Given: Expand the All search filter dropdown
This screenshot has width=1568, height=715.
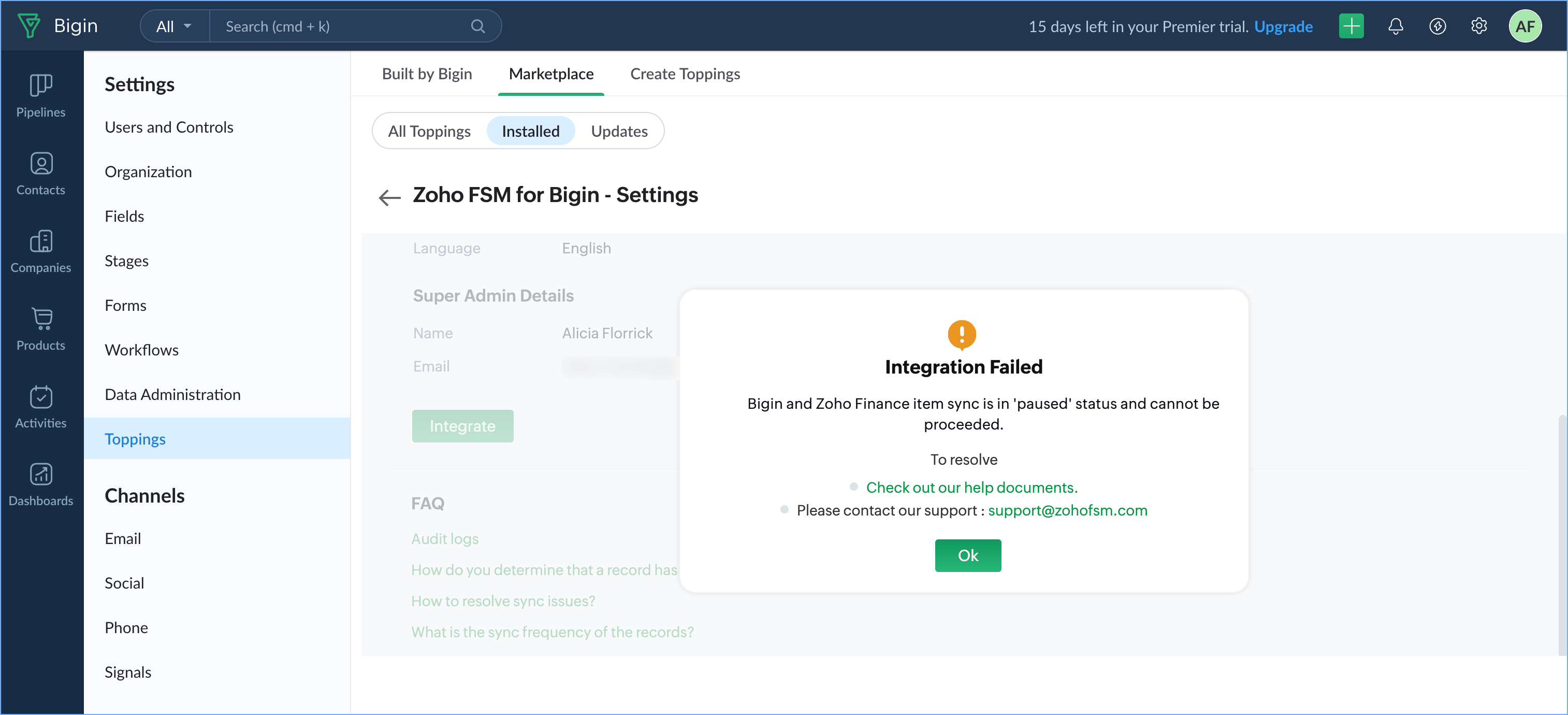Looking at the screenshot, I should pyautogui.click(x=173, y=26).
